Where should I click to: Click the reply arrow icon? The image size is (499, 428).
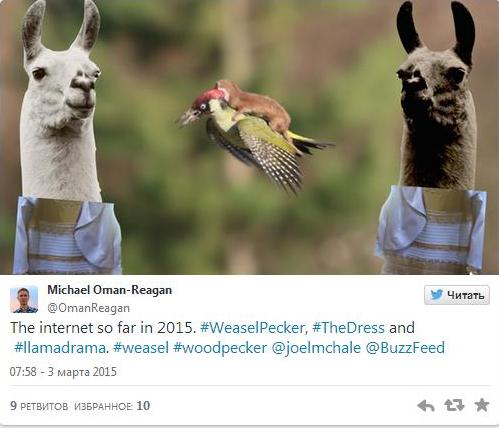coord(426,406)
